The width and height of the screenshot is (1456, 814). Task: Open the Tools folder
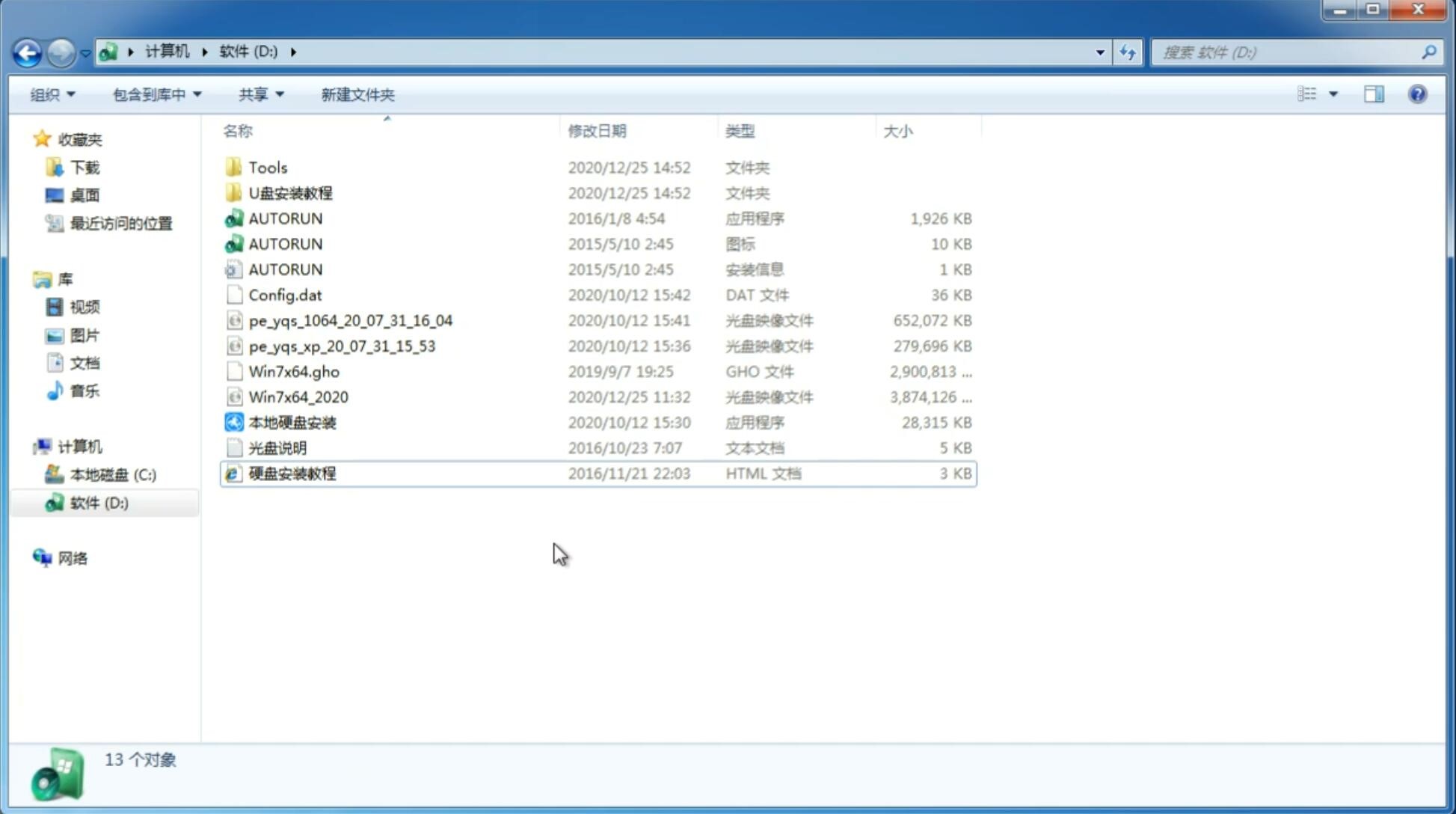[267, 167]
